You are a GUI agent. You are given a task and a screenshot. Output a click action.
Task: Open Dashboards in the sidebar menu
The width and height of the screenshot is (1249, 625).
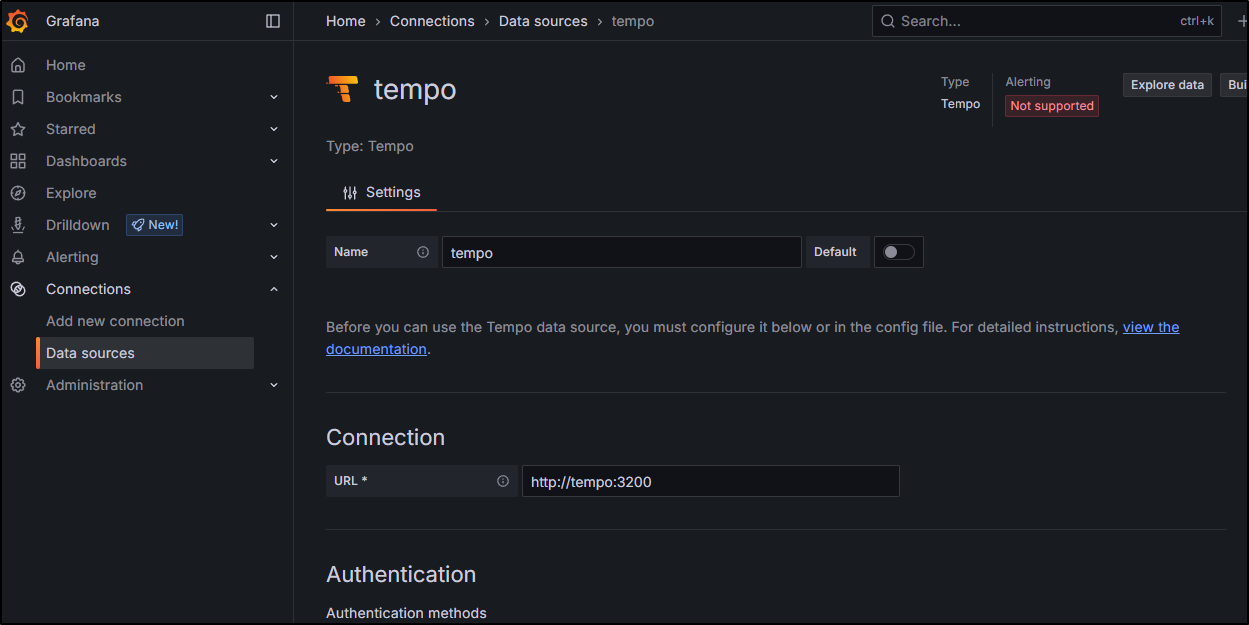coord(86,161)
